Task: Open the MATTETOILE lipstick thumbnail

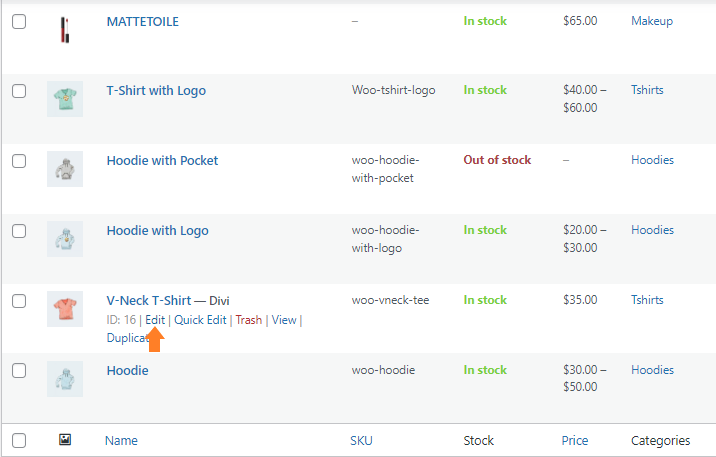Action: pyautogui.click(x=65, y=30)
